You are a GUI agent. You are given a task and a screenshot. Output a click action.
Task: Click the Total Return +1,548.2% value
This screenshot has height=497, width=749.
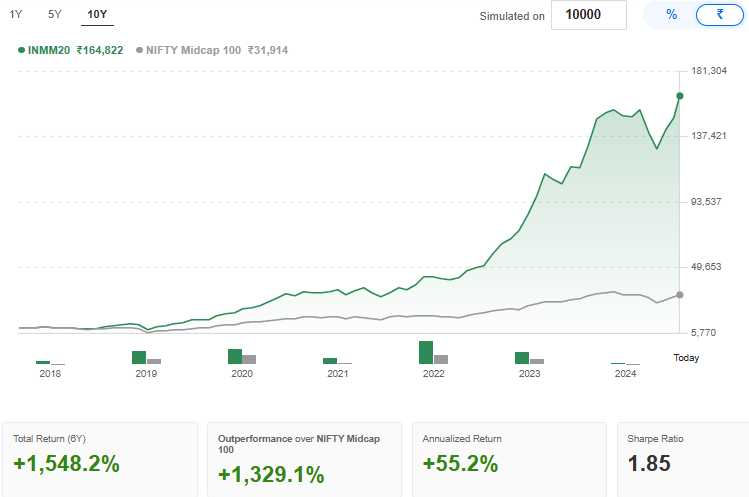coord(66,464)
